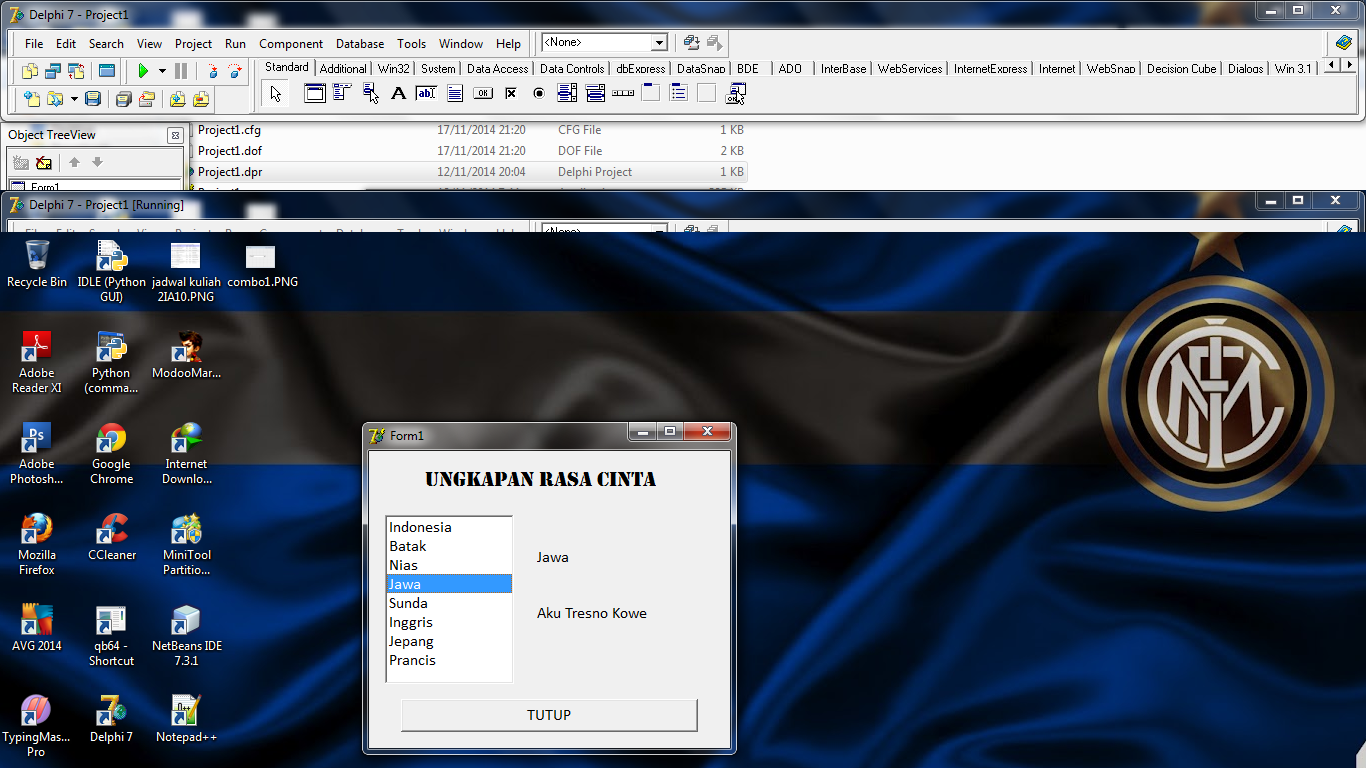Pick the Button (OK) component icon
This screenshot has height=768, width=1366.
483,93
